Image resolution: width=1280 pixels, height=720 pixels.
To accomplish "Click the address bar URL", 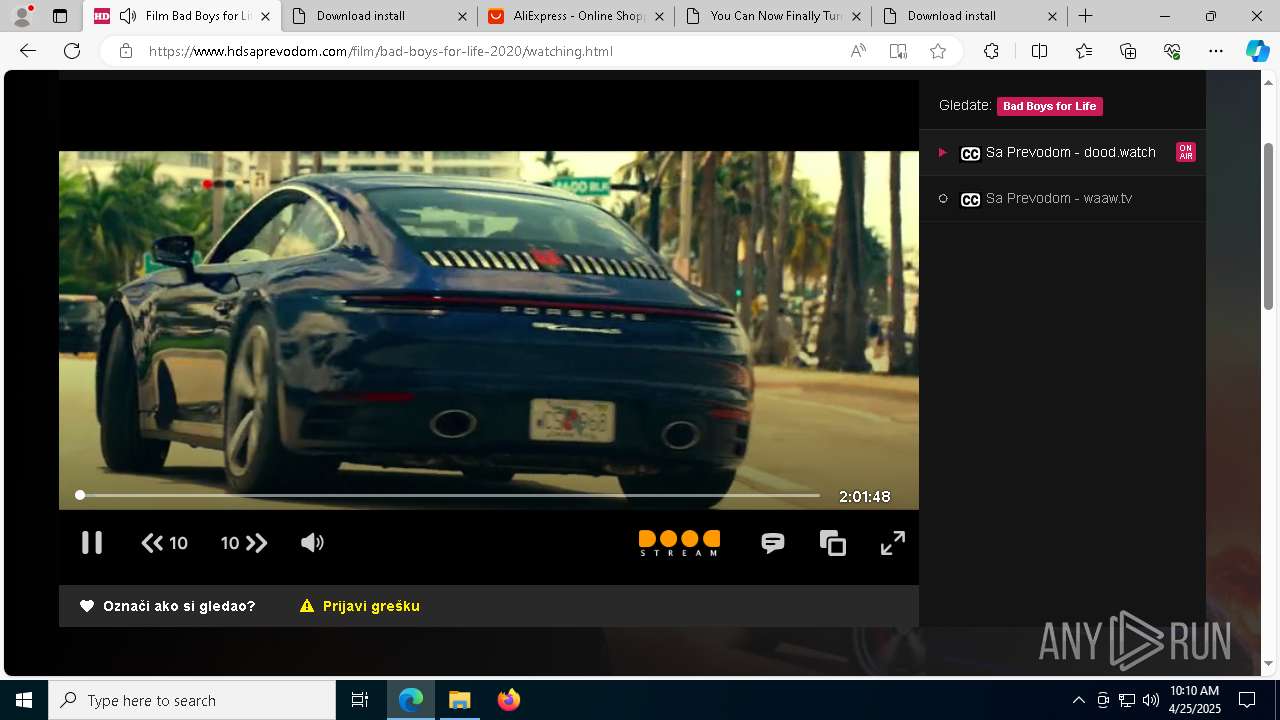I will tap(381, 51).
